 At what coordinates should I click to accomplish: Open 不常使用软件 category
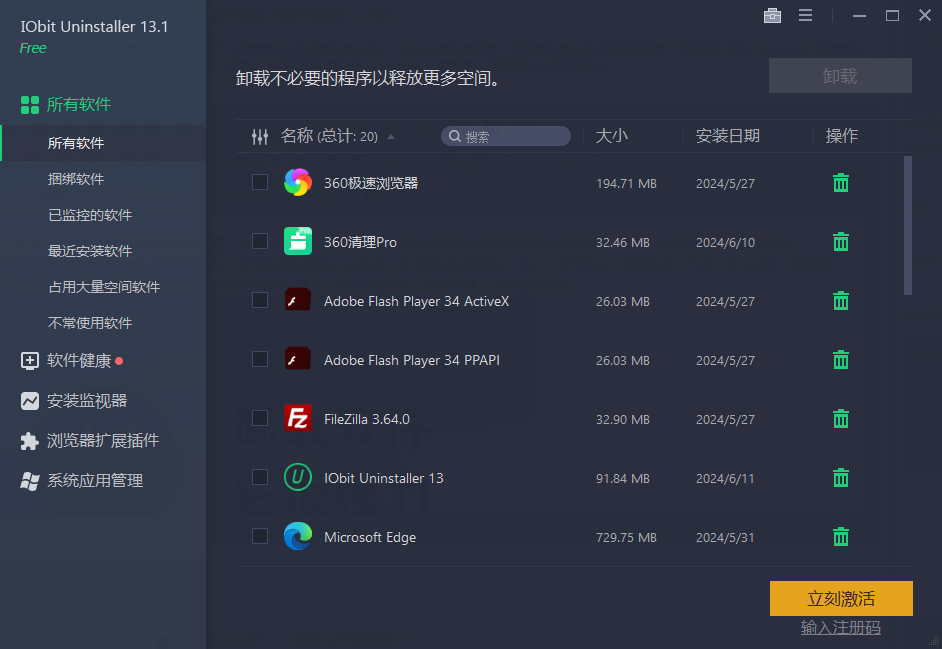point(90,323)
